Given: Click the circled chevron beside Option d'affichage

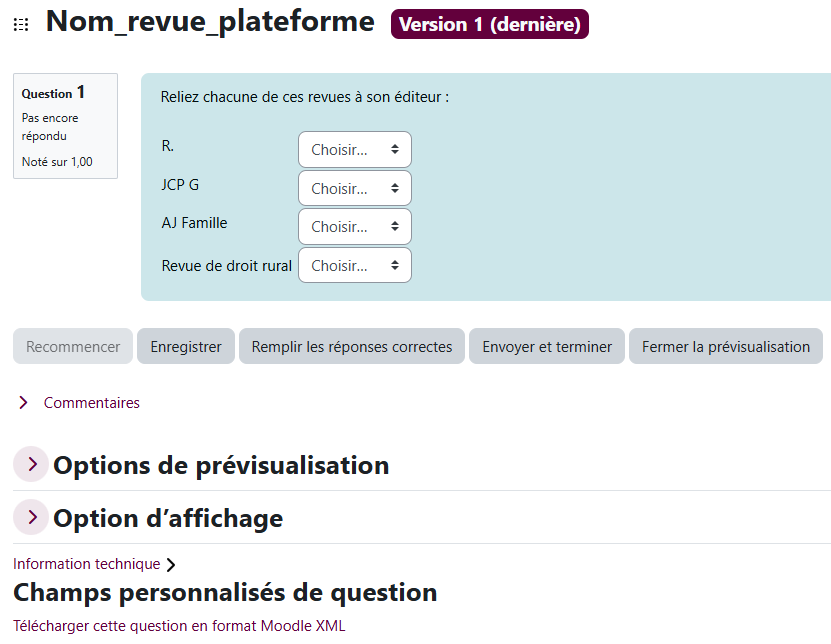Looking at the screenshot, I should point(29,517).
